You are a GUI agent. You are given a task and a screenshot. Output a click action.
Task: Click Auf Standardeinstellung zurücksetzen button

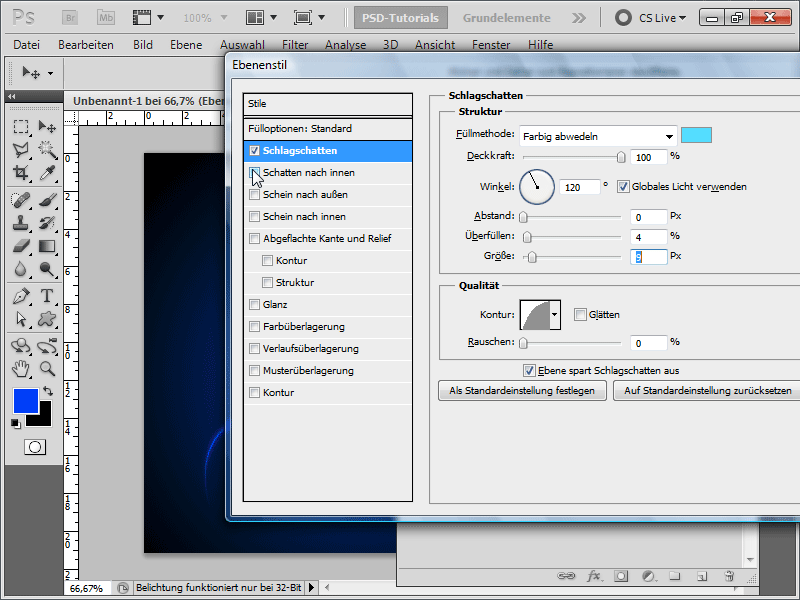pos(707,391)
